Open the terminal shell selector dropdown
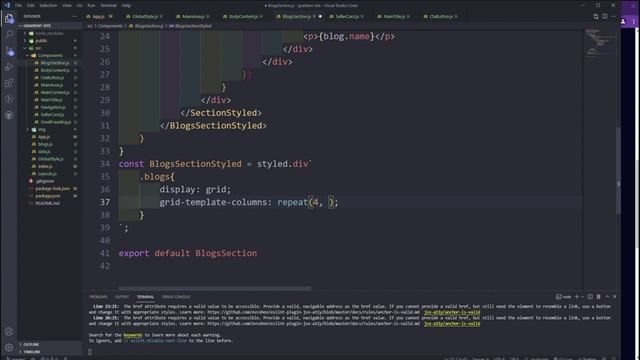 coord(582,297)
